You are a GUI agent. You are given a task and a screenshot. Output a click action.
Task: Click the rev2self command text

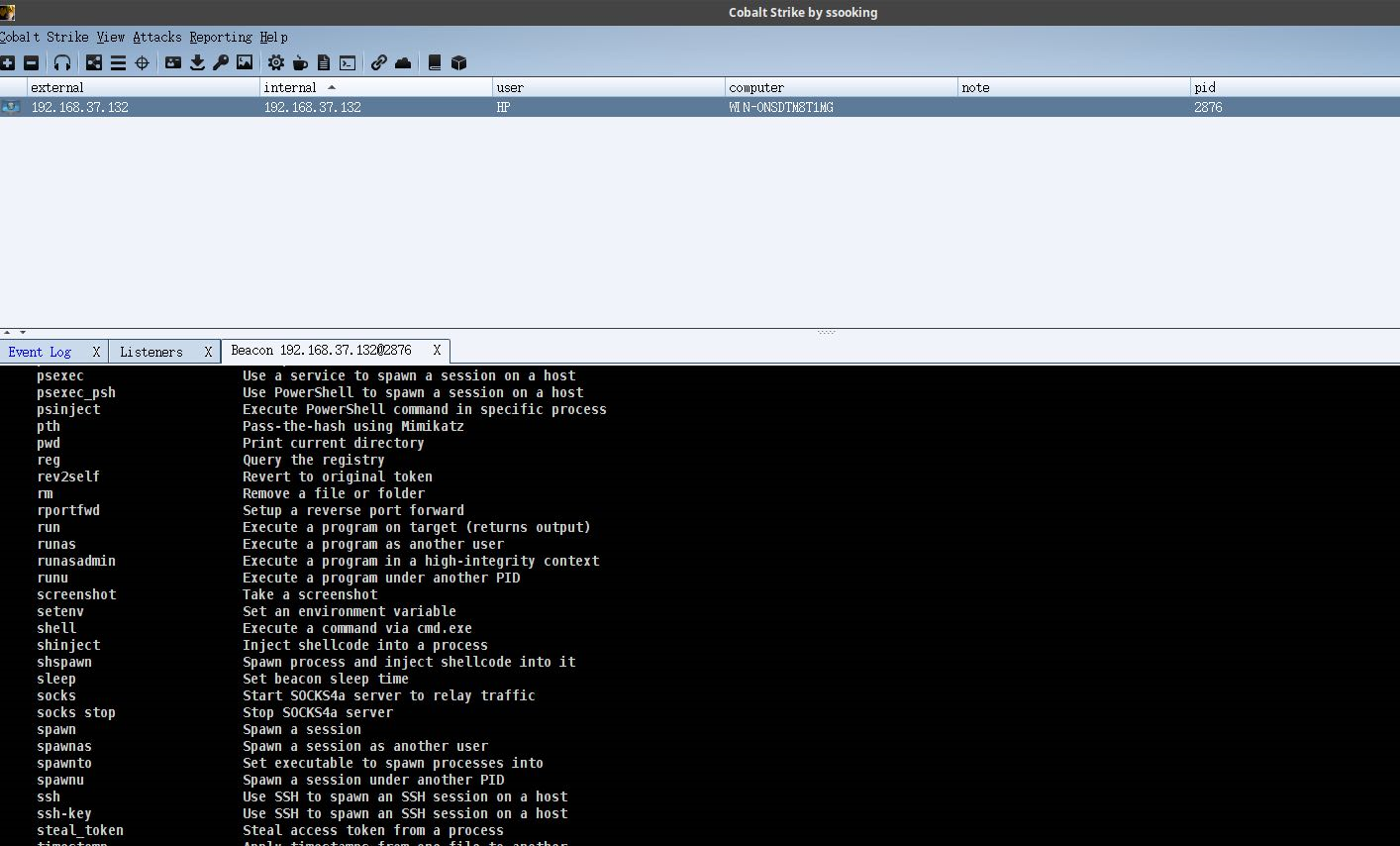pyautogui.click(x=68, y=476)
